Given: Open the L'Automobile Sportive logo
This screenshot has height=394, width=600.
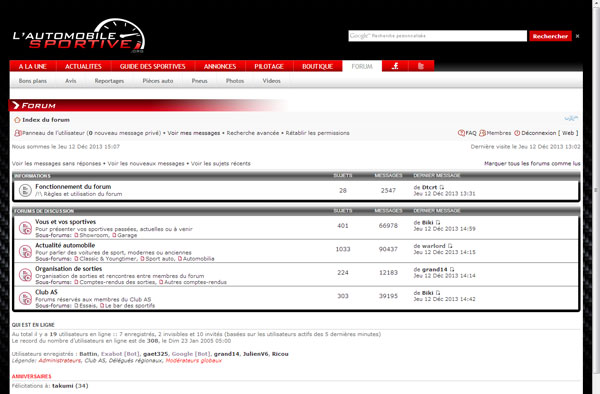Looking at the screenshot, I should [79, 36].
